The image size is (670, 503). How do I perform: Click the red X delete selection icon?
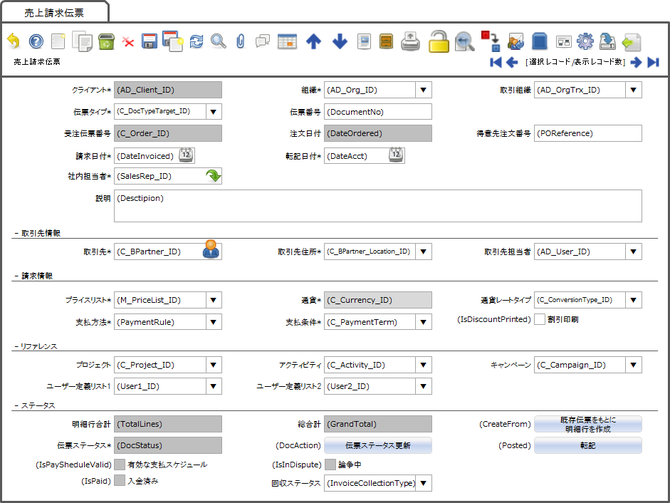128,41
